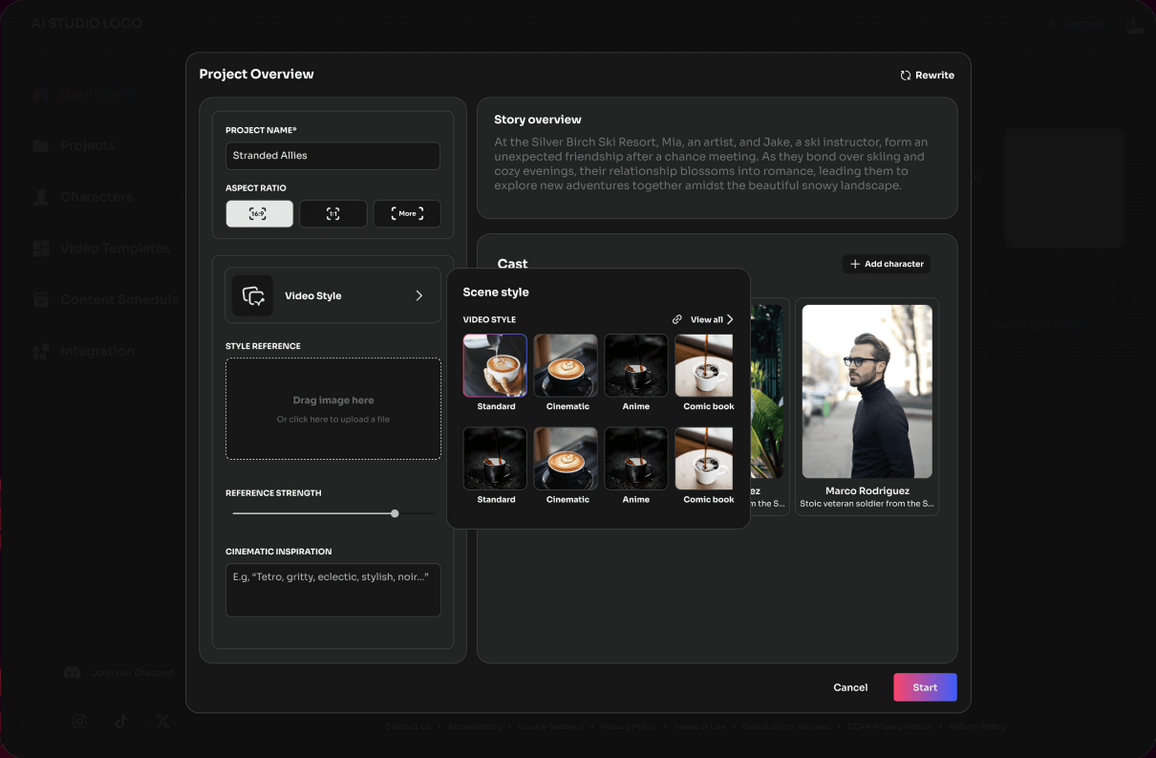
Task: Click the Project Name input field
Action: tap(332, 156)
